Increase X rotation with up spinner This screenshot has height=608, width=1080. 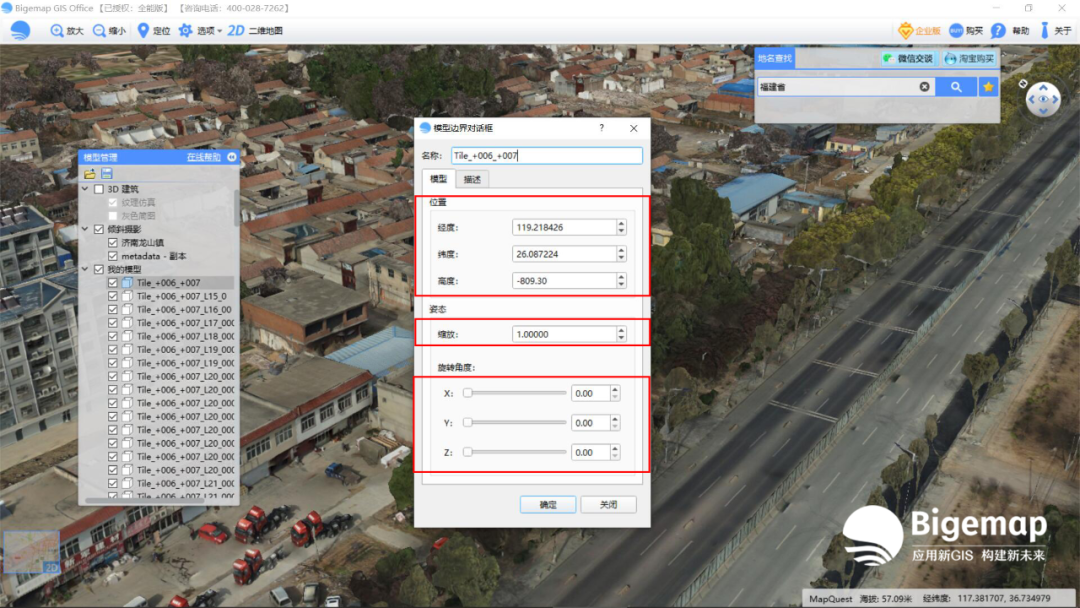pos(615,390)
